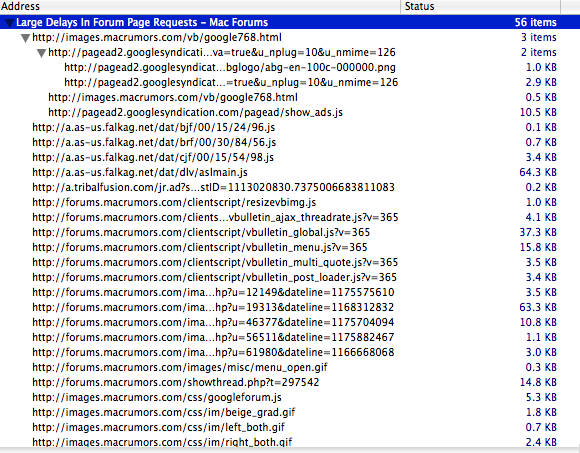The height and width of the screenshot is (453, 580).
Task: Select the vbulletin_multi_quote.js row
Action: tap(290, 262)
